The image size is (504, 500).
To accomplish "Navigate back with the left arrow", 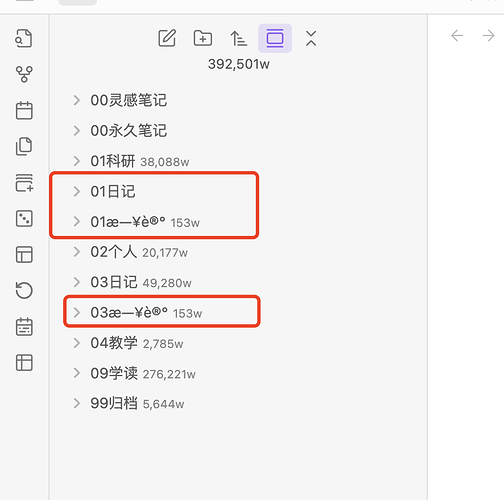I will (457, 35).
